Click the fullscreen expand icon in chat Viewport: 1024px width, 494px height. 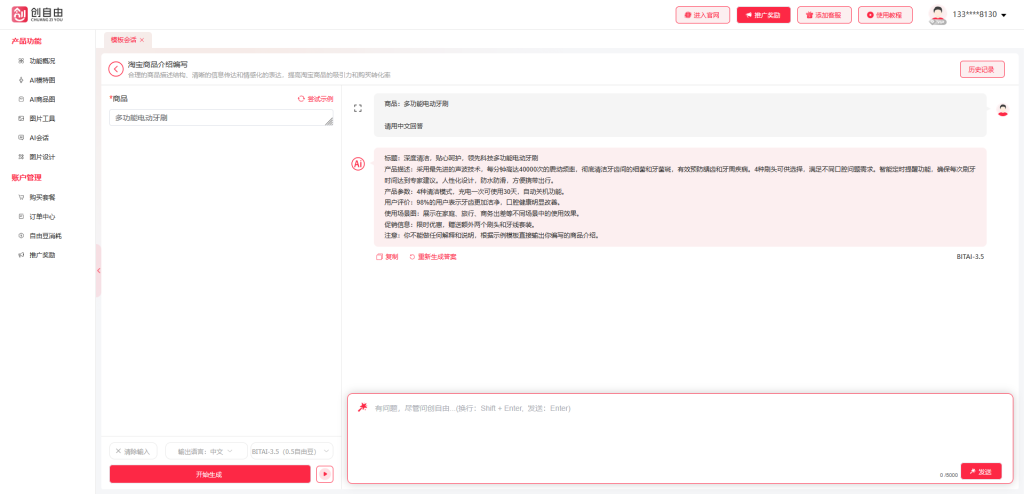click(358, 108)
